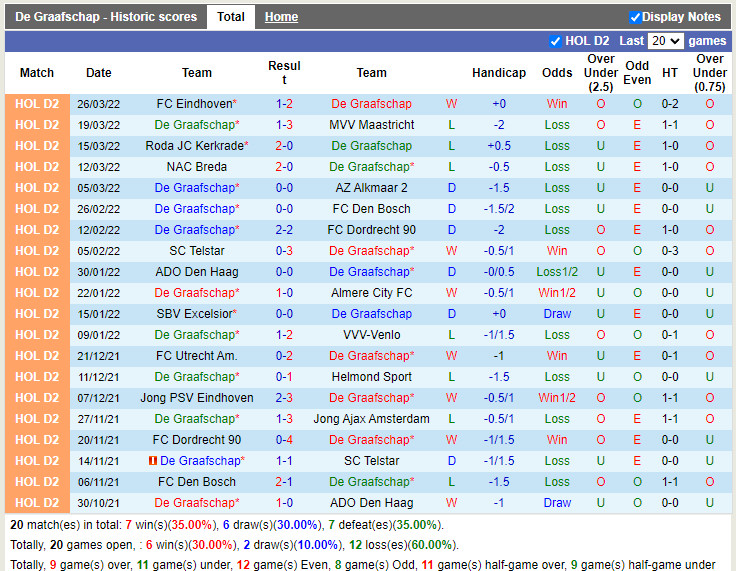Open FC Eindhoven team link on 26/03/22
The height and width of the screenshot is (571, 736).
pyautogui.click(x=194, y=104)
